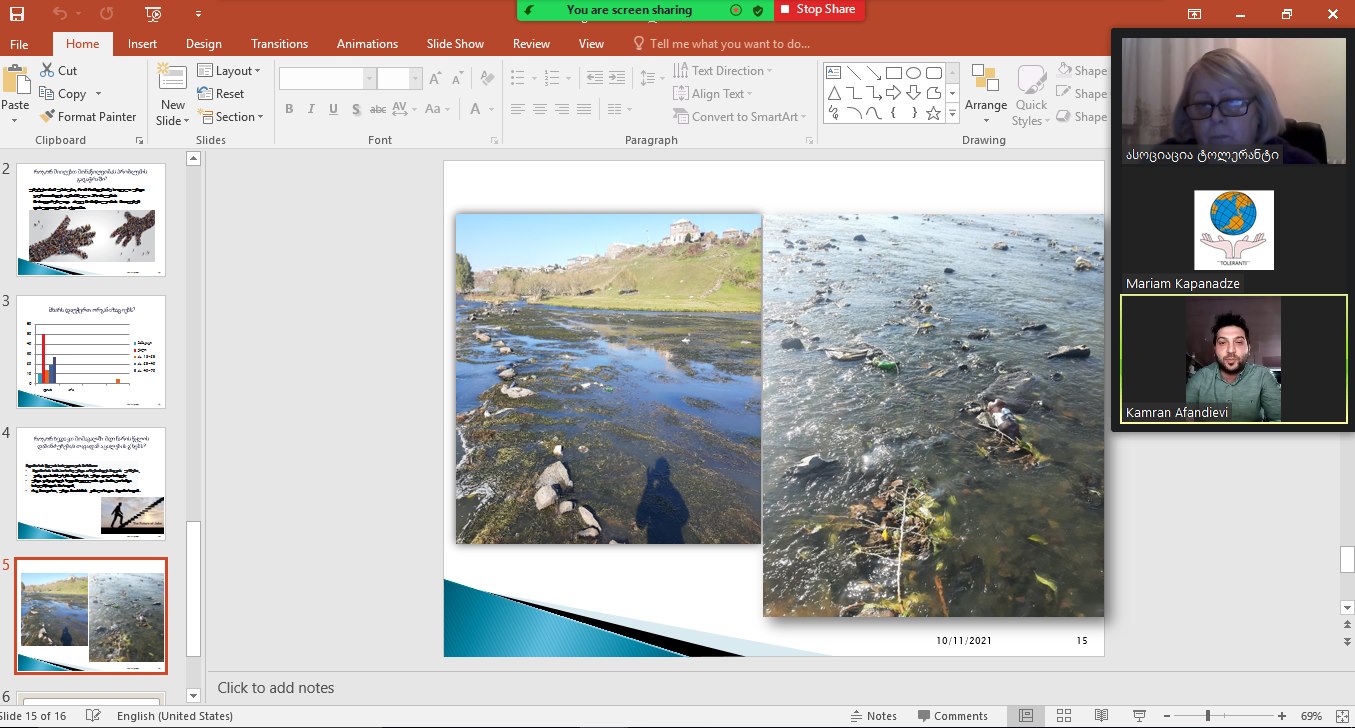This screenshot has height=728, width=1355.
Task: Click the Notes button in status bar
Action: [x=874, y=716]
